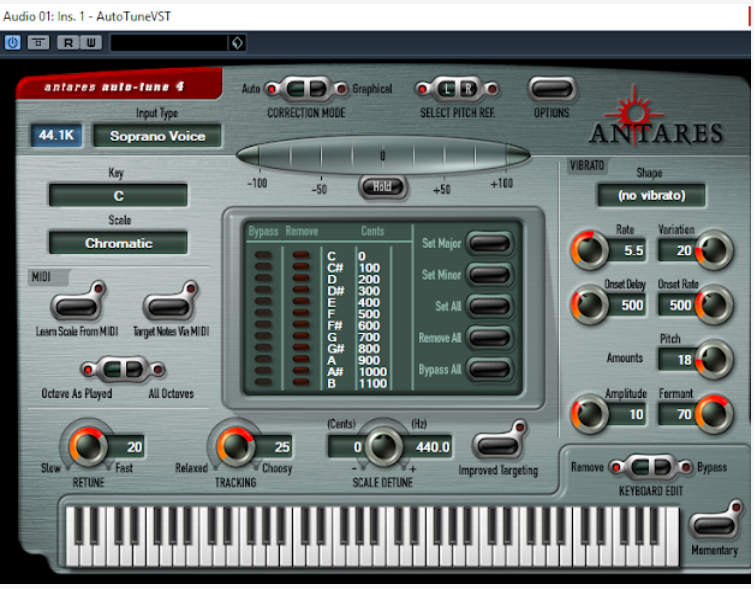
Task: Open the Scale dropdown showing Chromatic
Action: (118, 243)
